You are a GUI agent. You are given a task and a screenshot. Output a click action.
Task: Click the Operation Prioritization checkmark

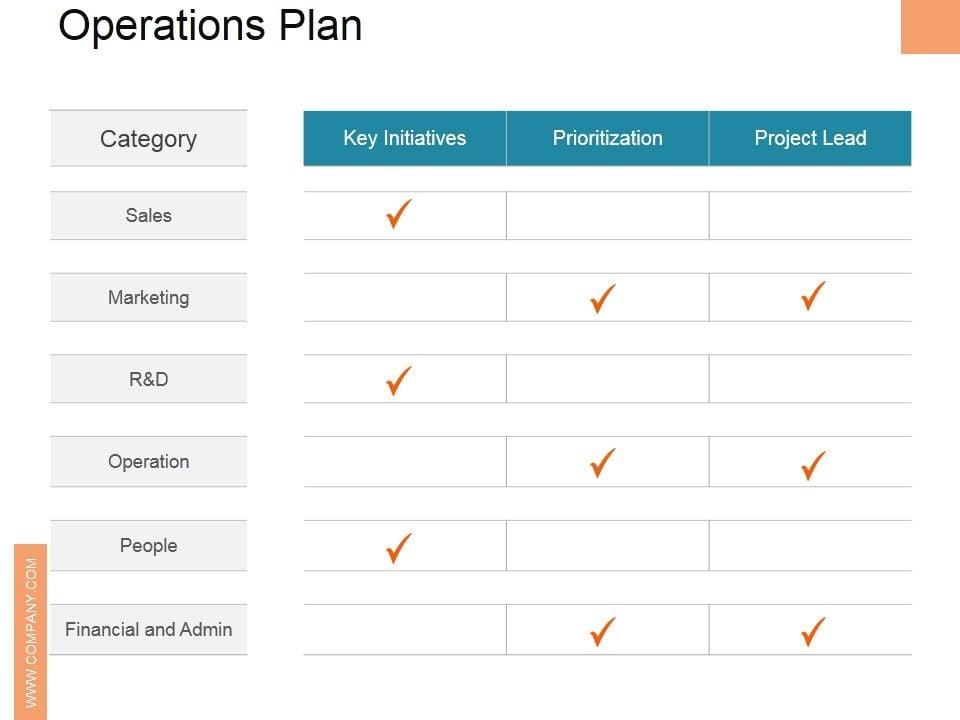tap(602, 463)
